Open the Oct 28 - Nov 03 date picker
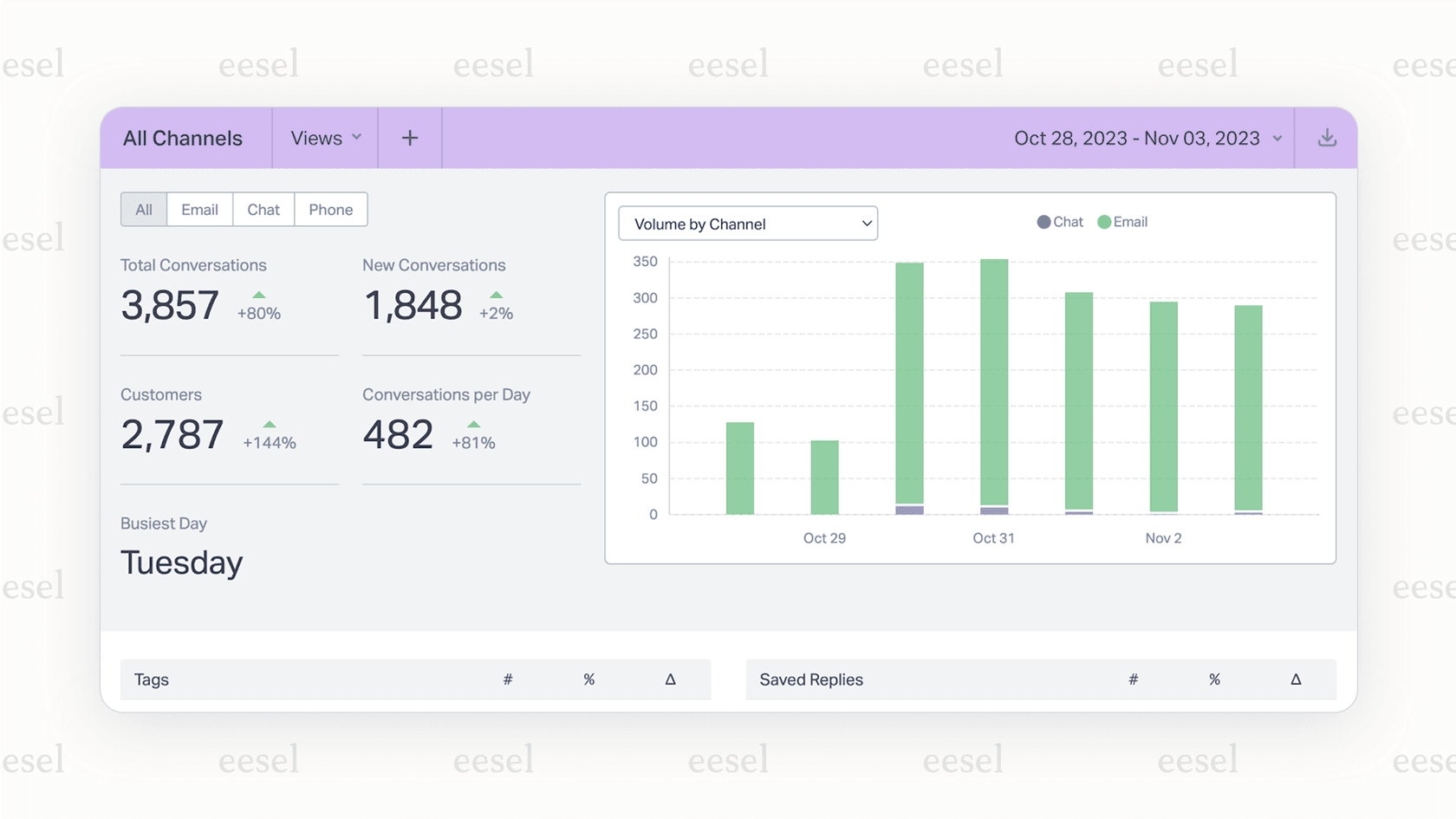Image resolution: width=1456 pixels, height=819 pixels. 1137,137
